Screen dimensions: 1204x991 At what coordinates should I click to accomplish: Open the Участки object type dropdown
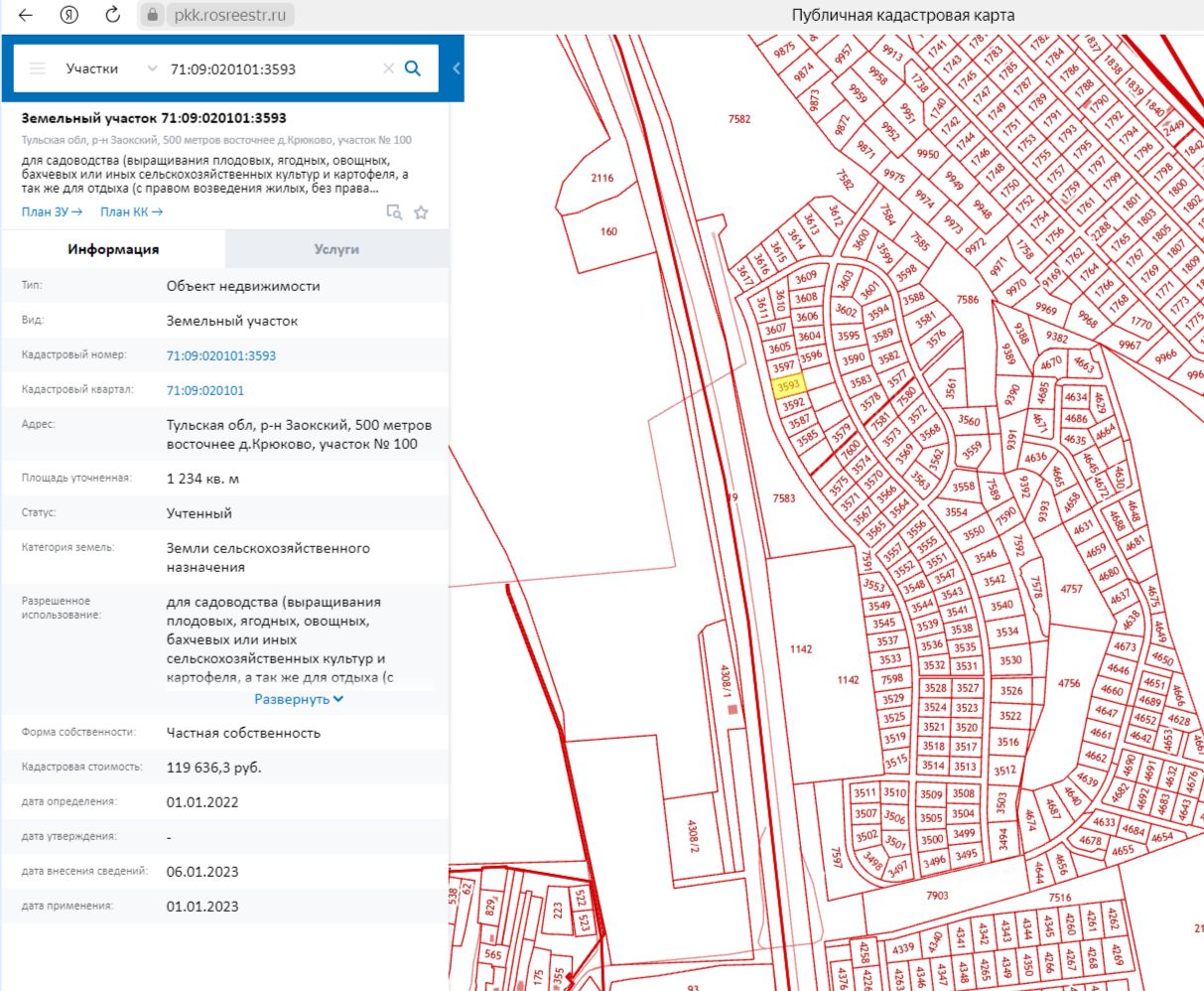[111, 69]
